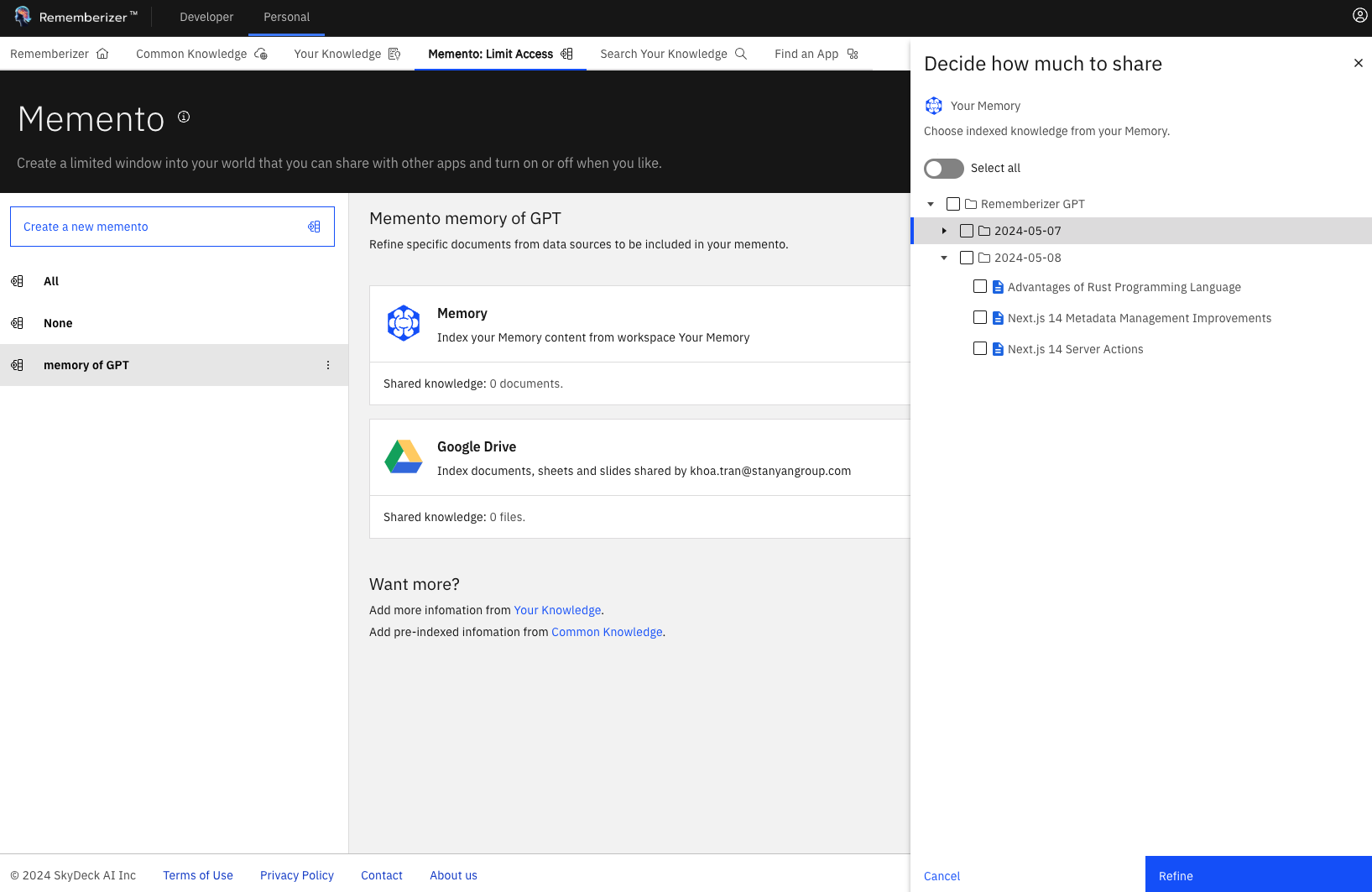Click the Google Drive logo icon
This screenshot has height=892, width=1372.
(x=404, y=457)
